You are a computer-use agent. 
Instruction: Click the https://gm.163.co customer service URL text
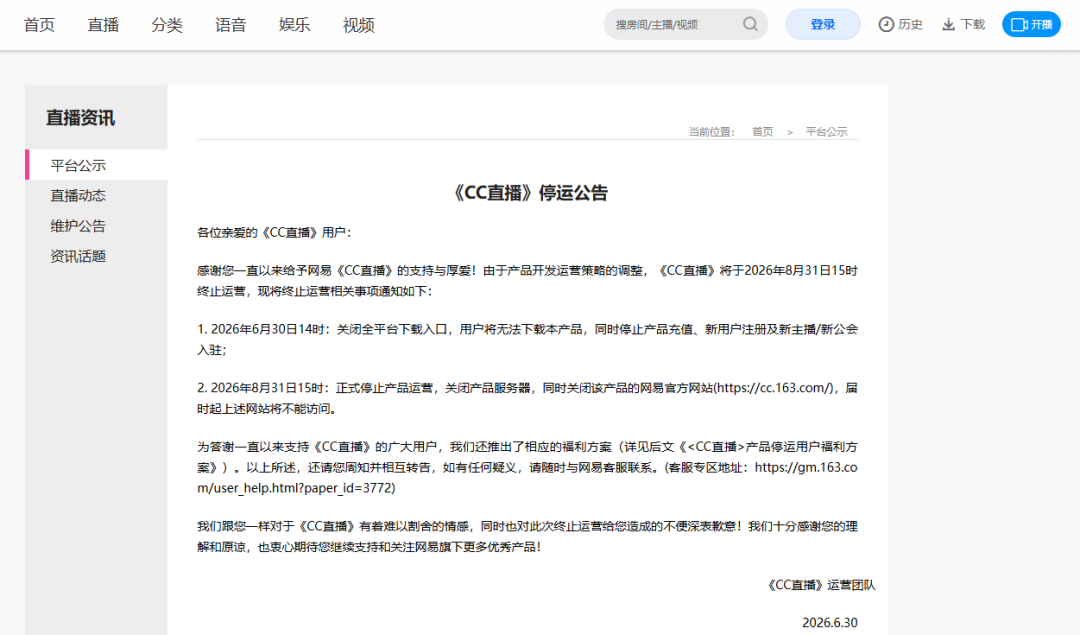pyautogui.click(x=806, y=467)
